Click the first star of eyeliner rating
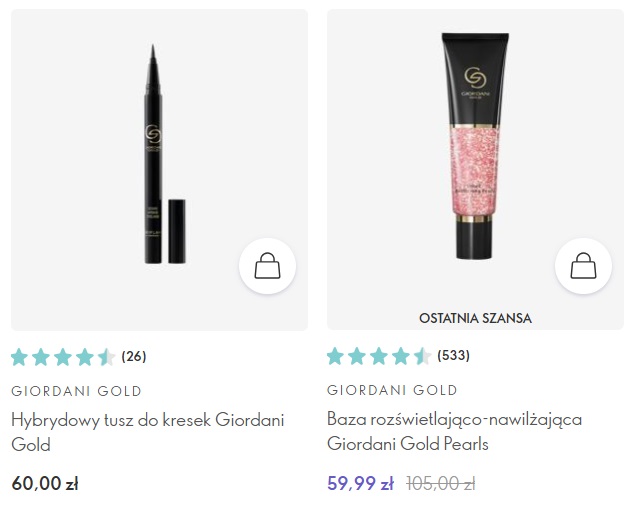 point(19,357)
